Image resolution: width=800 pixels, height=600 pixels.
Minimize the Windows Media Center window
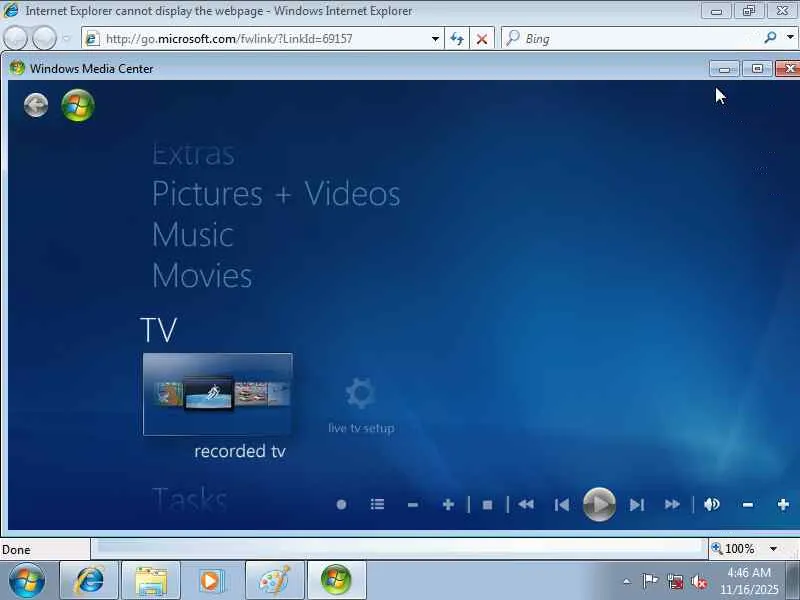tap(724, 68)
